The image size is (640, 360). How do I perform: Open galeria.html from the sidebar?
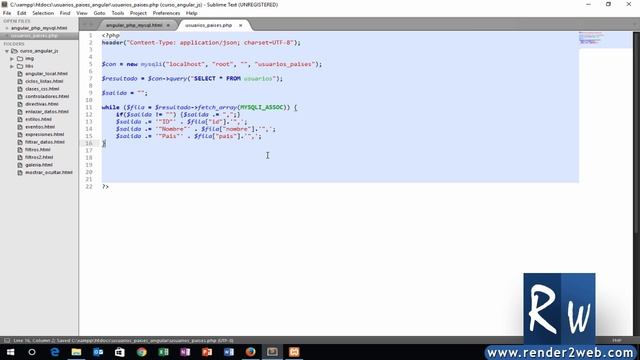39,165
